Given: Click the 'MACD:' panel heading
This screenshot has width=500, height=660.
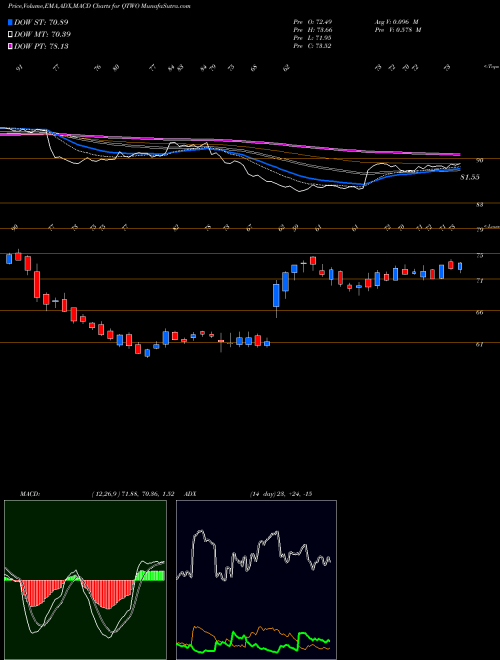Looking at the screenshot, I should (29, 494).
